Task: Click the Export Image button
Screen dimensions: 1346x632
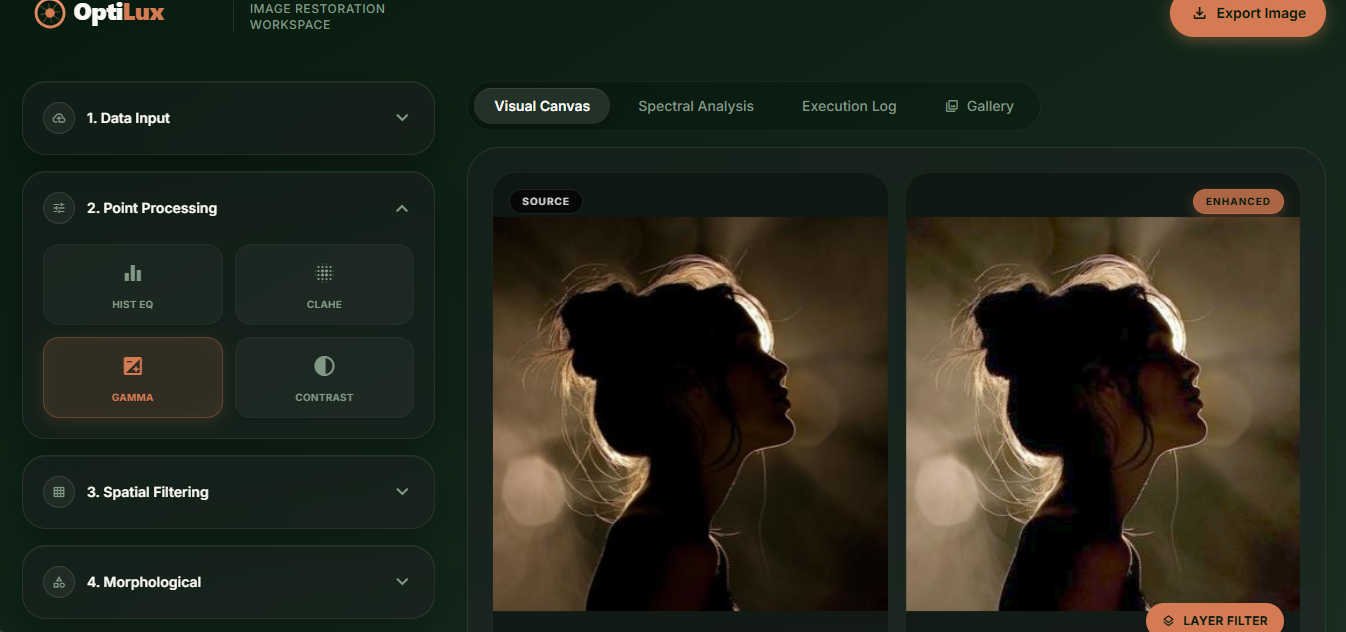Action: pos(1248,14)
